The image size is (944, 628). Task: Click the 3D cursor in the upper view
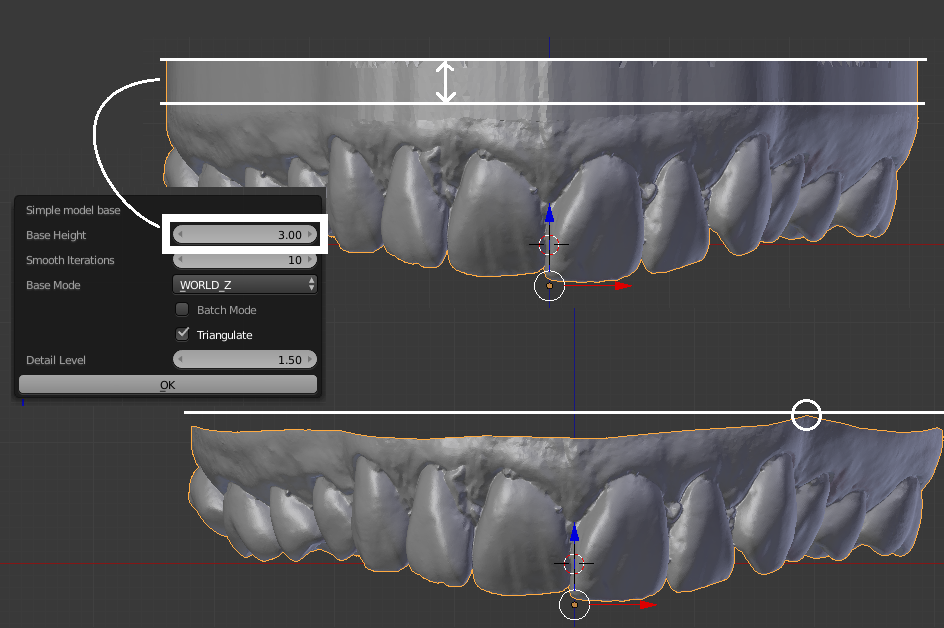point(548,244)
